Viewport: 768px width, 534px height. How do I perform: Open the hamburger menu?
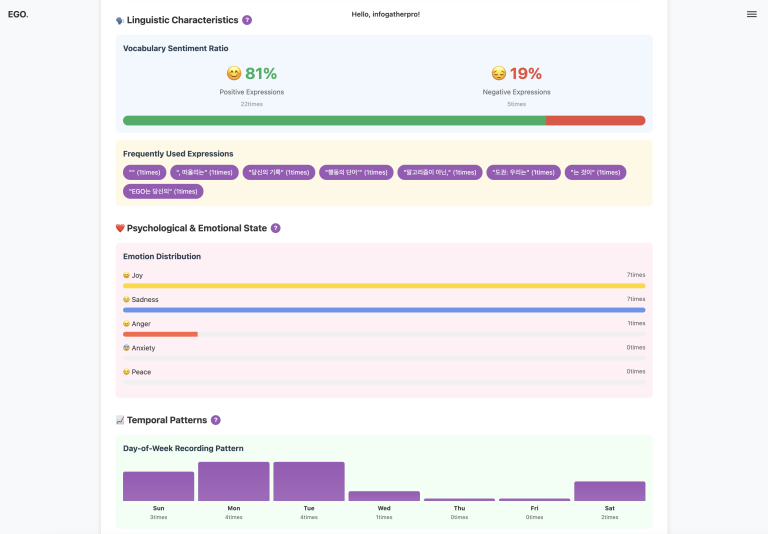click(751, 14)
